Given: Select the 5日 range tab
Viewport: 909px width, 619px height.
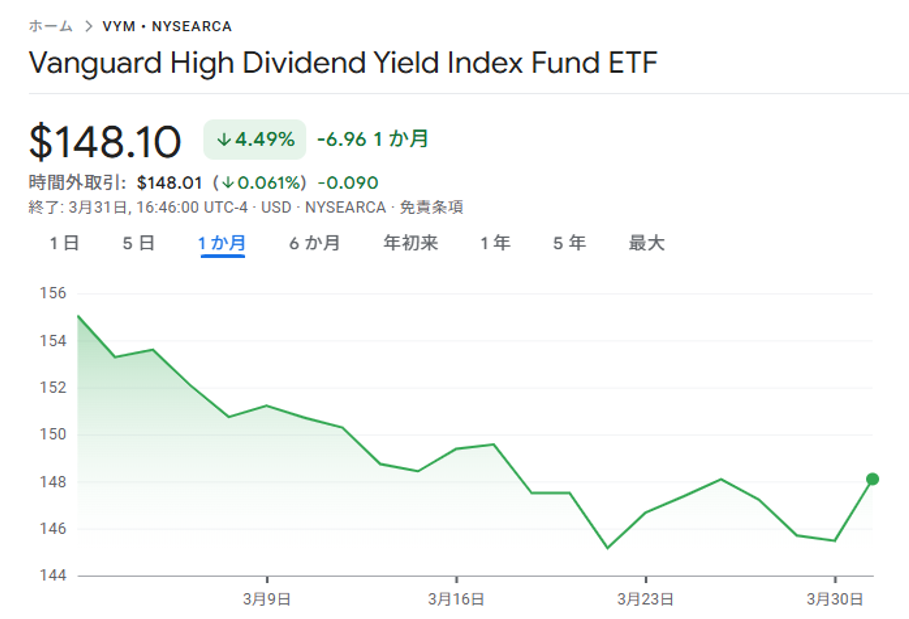Looking at the screenshot, I should tap(139, 243).
